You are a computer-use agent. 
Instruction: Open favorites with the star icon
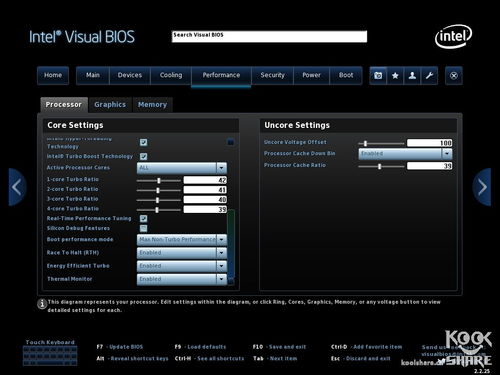coord(395,76)
